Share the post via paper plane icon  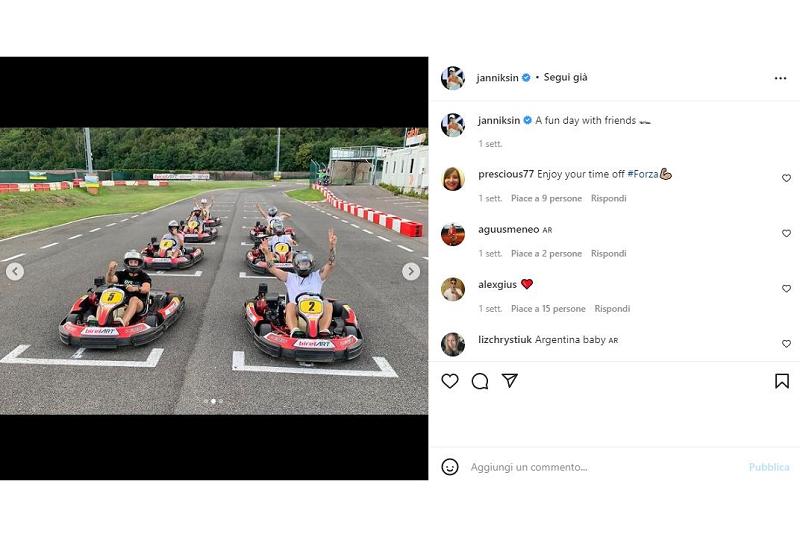tap(510, 380)
